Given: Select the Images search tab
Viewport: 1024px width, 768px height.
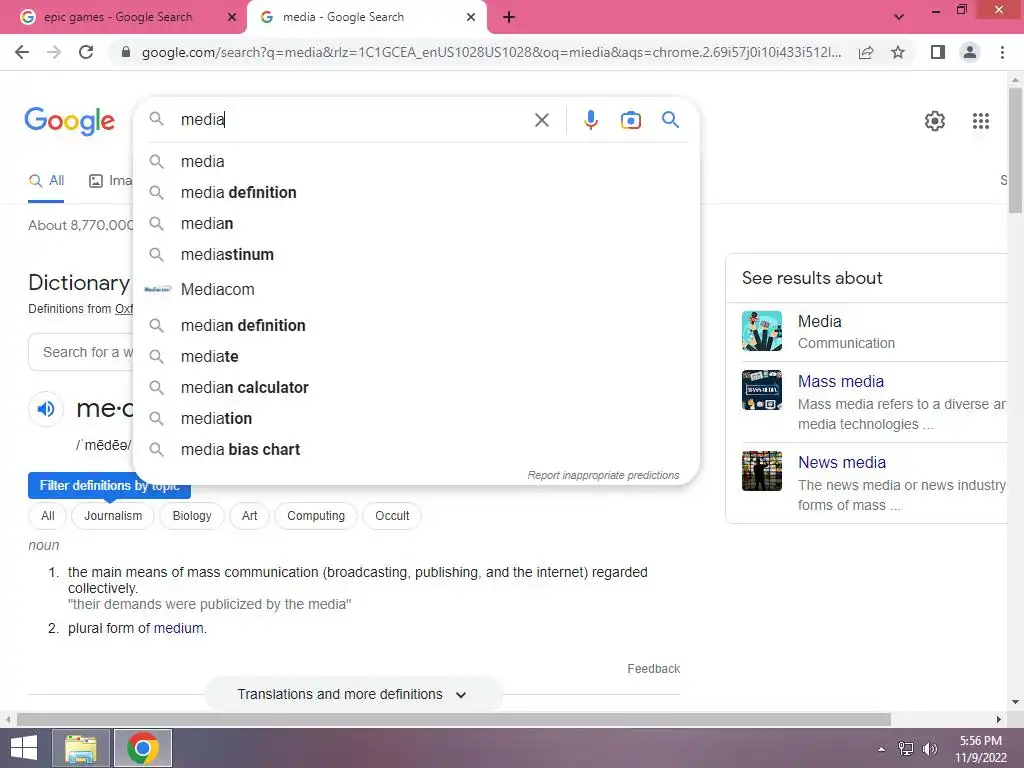Looking at the screenshot, I should [110, 181].
